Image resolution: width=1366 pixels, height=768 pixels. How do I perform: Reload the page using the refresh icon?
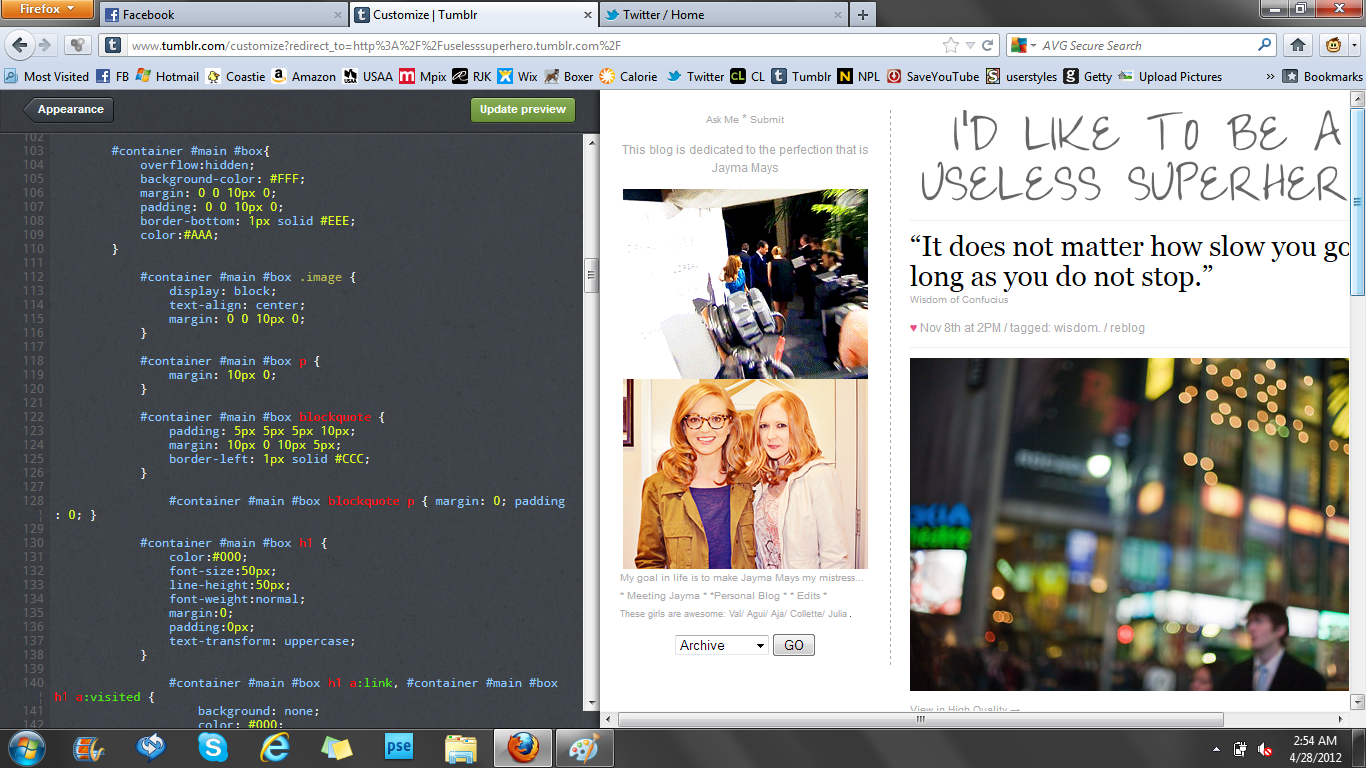988,45
